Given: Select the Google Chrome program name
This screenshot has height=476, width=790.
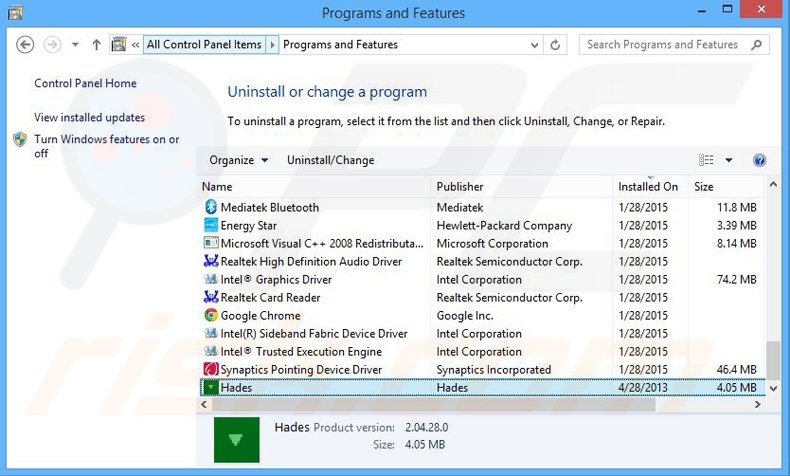Looking at the screenshot, I should click(x=260, y=316).
